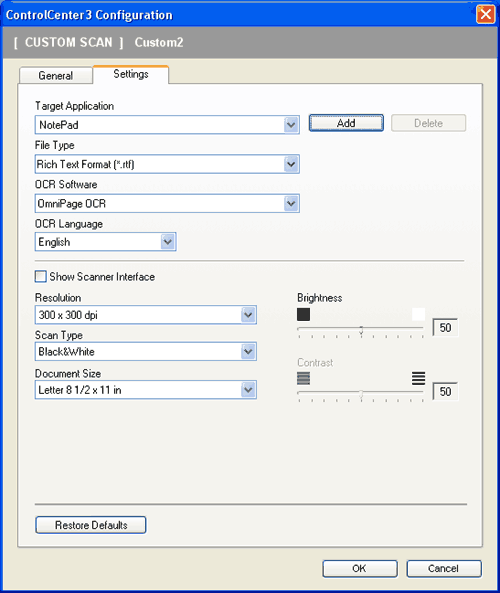Expand the File Type dropdown
Image resolution: width=500 pixels, height=593 pixels.
click(291, 164)
